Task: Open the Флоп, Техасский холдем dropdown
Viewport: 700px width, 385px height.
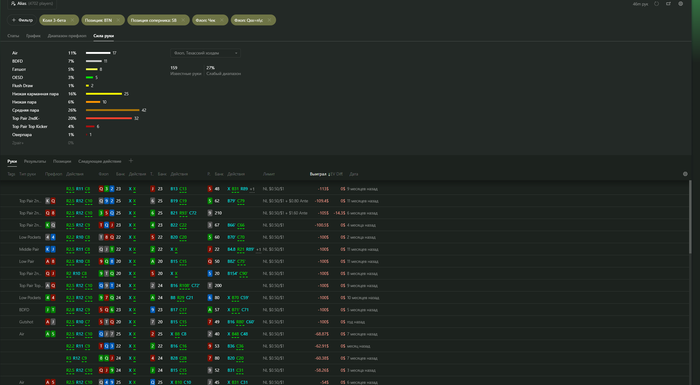Action: 205,53
